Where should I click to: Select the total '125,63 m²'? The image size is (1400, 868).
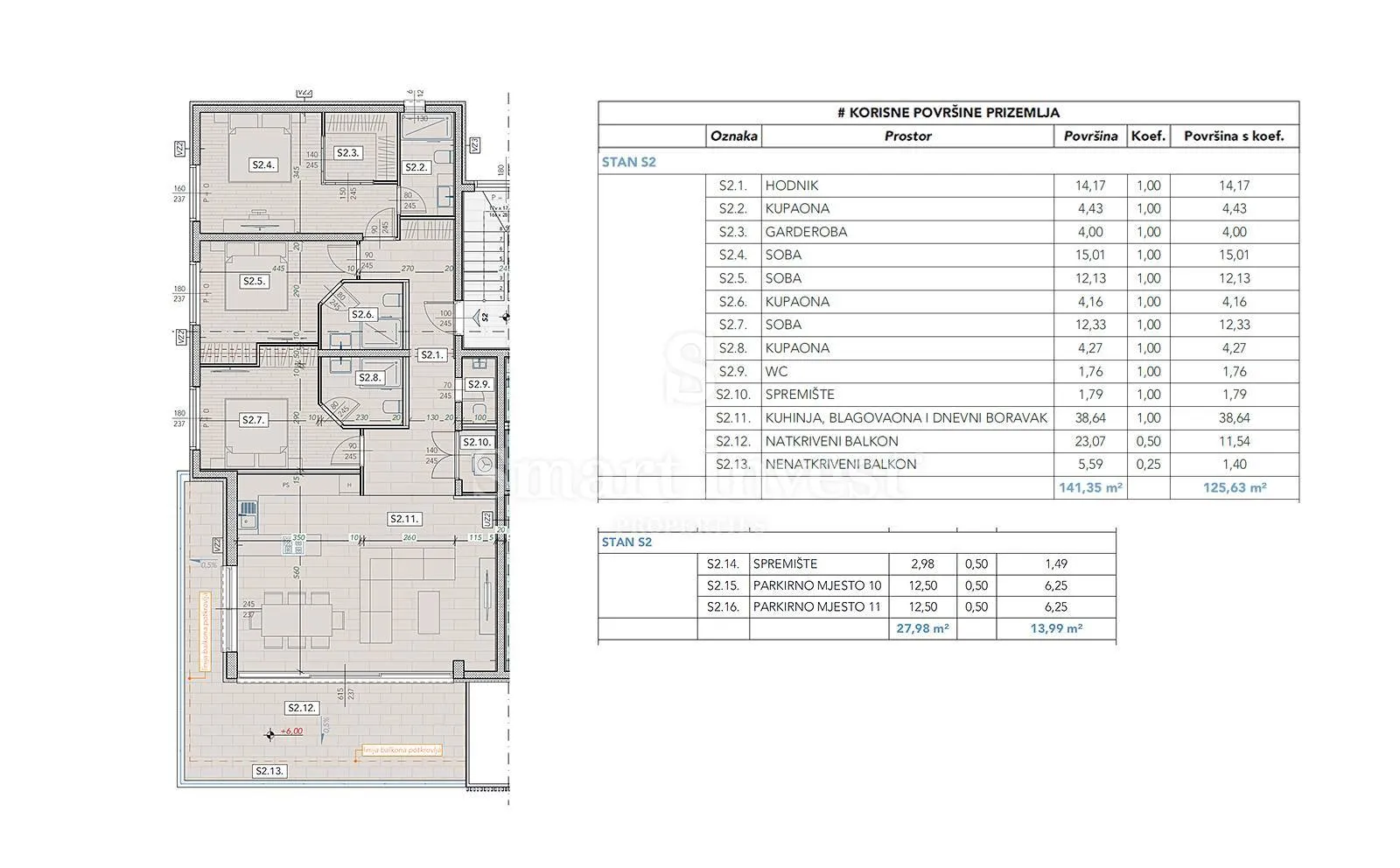pos(1234,487)
